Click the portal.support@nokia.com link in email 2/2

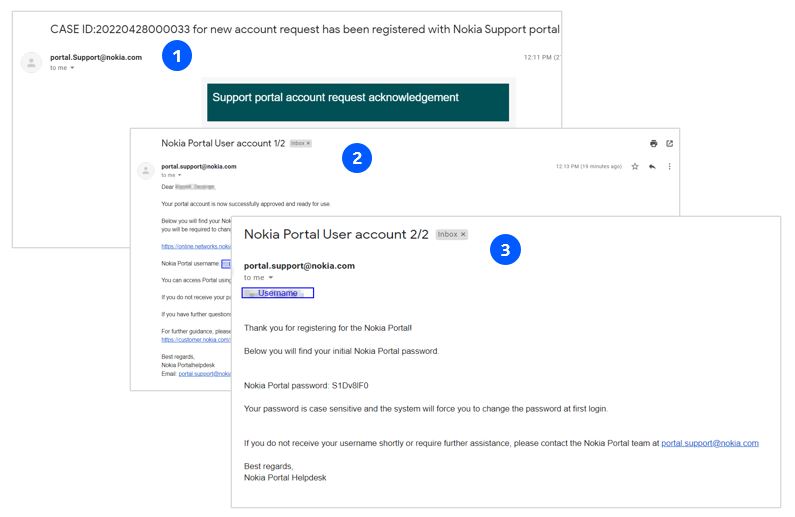click(709, 442)
